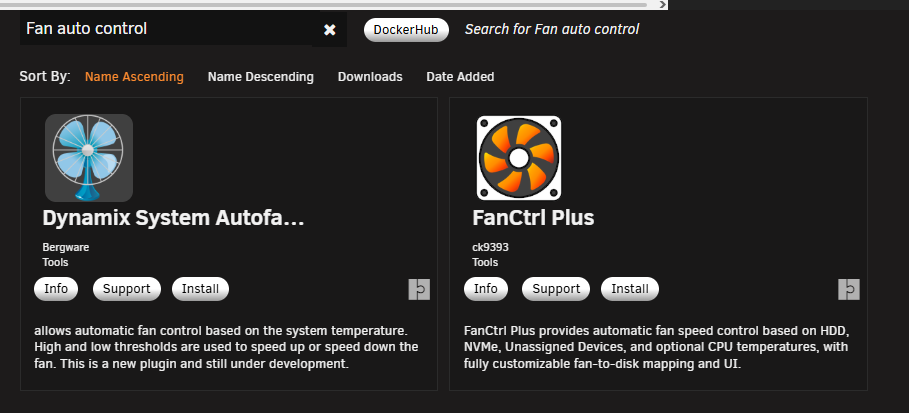
Task: Click the FanCtrl Plus orange fan icon
Action: [x=519, y=158]
